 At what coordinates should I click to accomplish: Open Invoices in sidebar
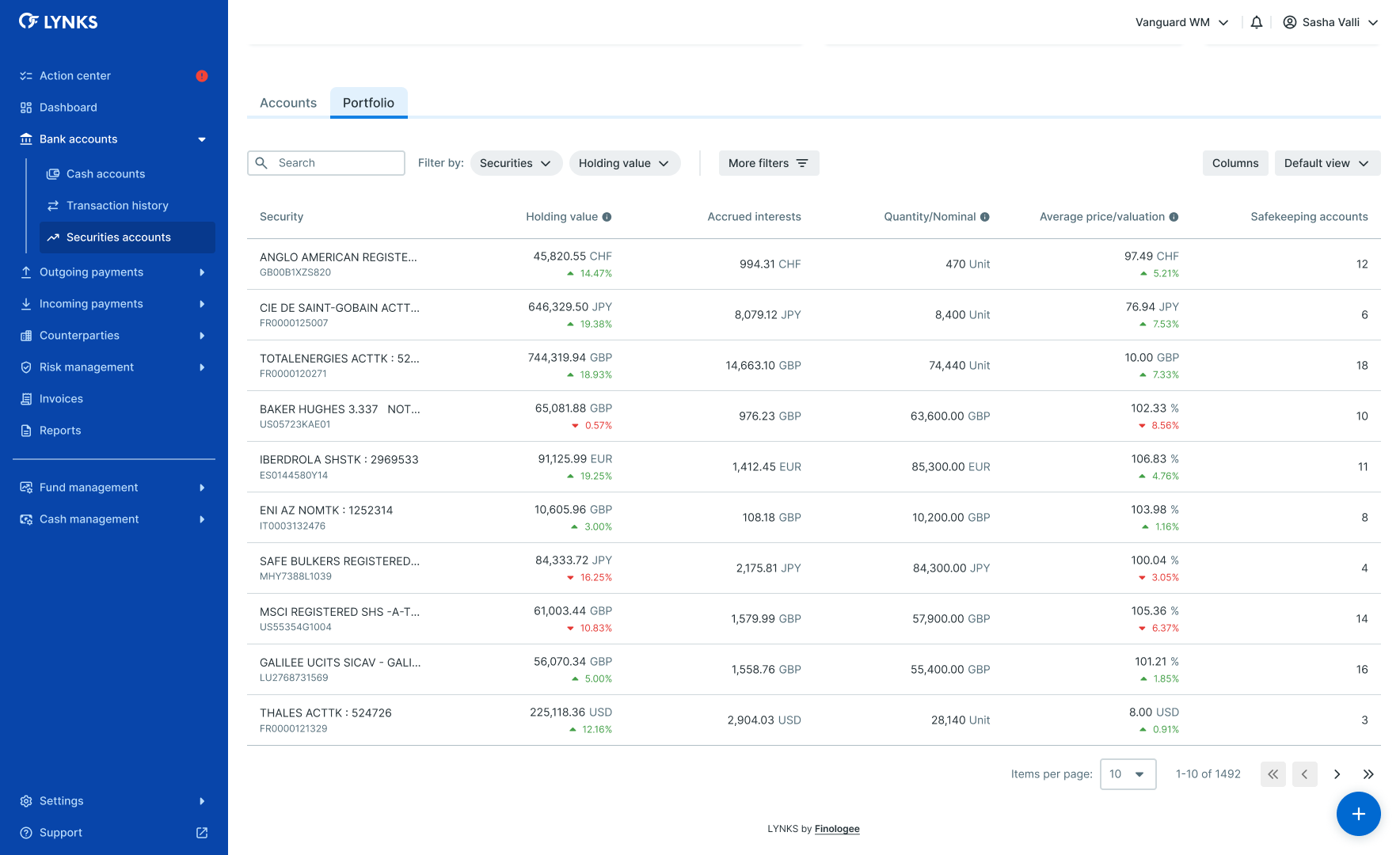[114, 399]
